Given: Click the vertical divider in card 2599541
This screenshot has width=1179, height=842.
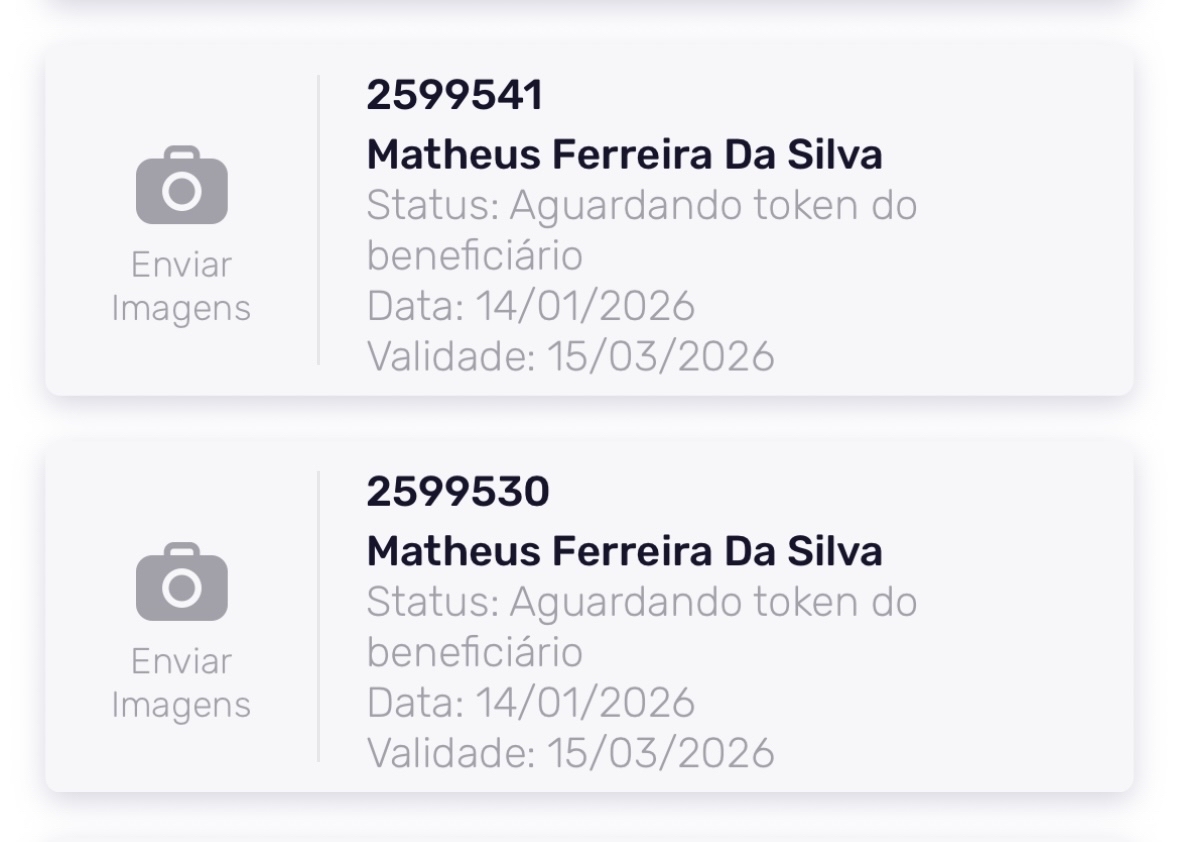Looking at the screenshot, I should click(319, 220).
